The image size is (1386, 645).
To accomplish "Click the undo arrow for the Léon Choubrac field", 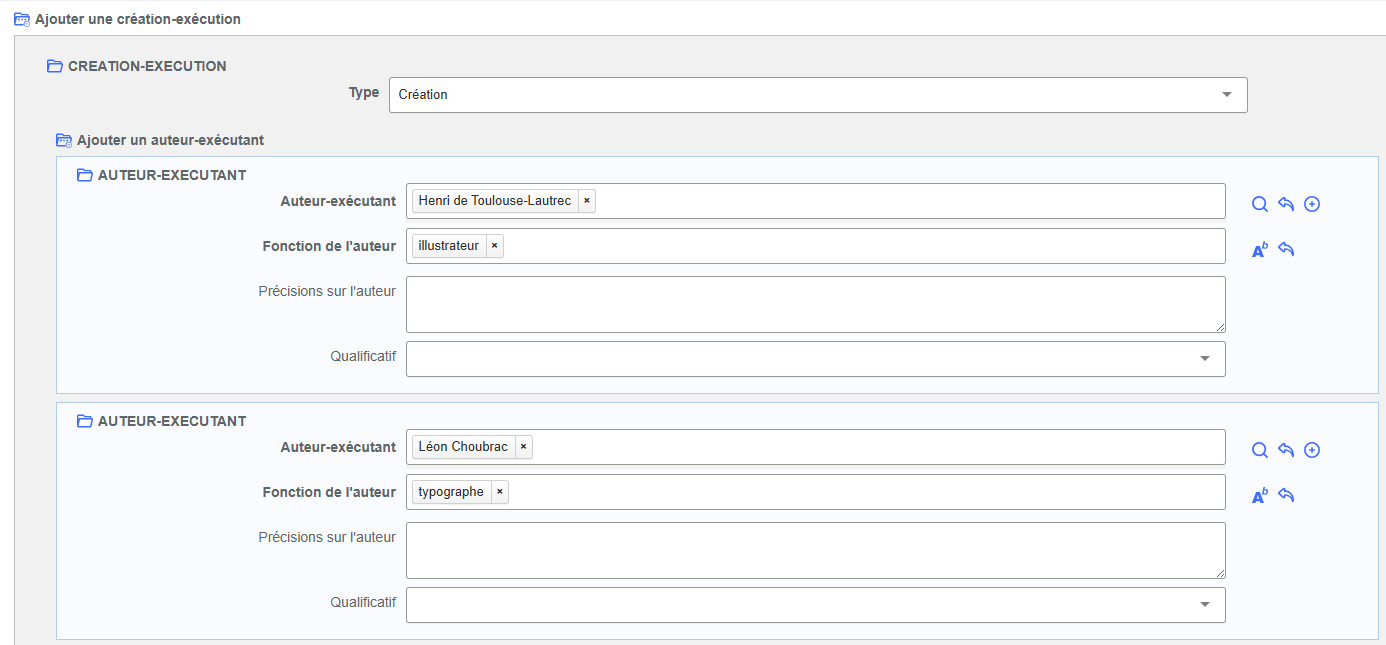I will 1286,450.
